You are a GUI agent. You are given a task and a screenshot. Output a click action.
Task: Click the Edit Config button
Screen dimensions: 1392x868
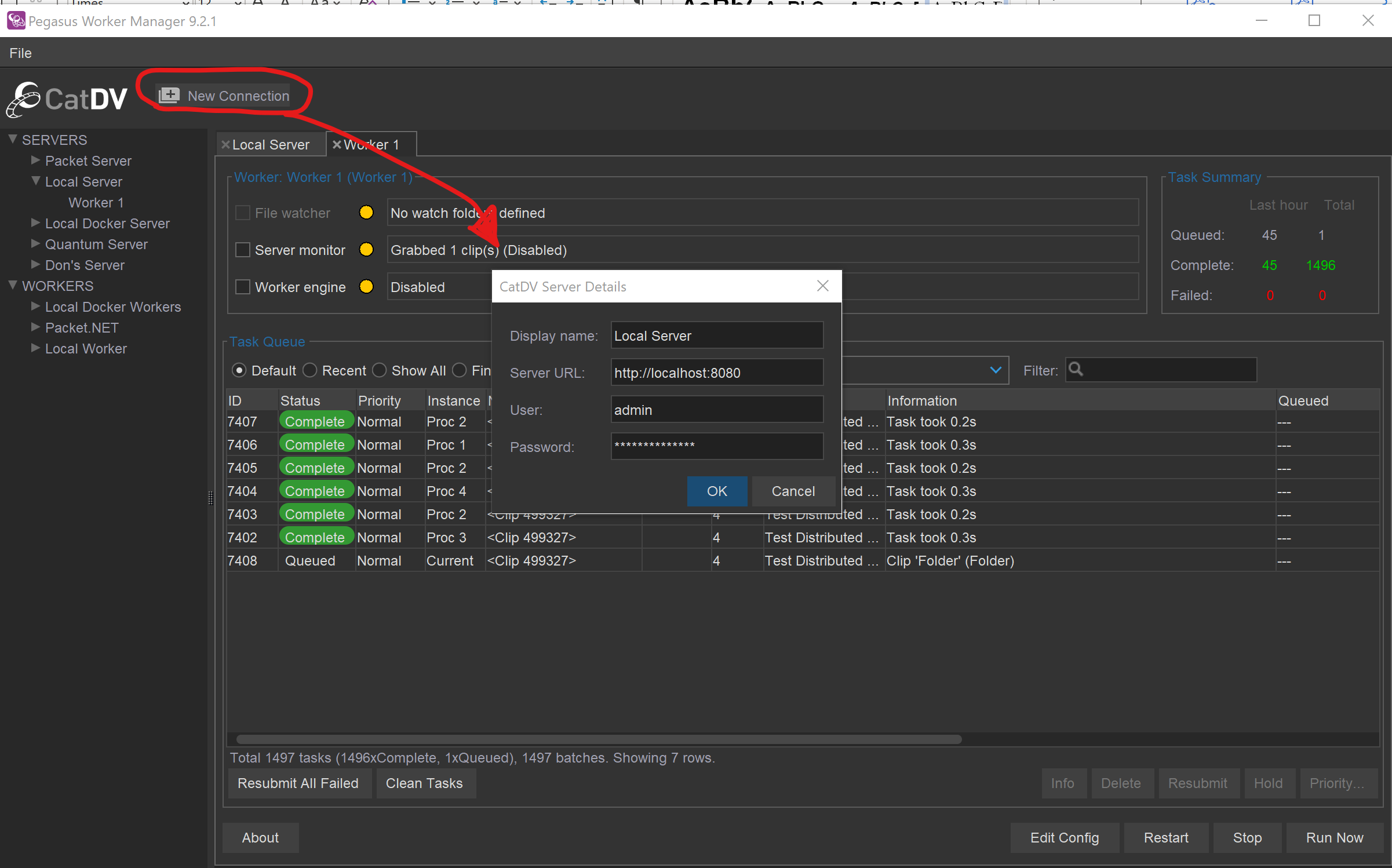coord(1065,838)
